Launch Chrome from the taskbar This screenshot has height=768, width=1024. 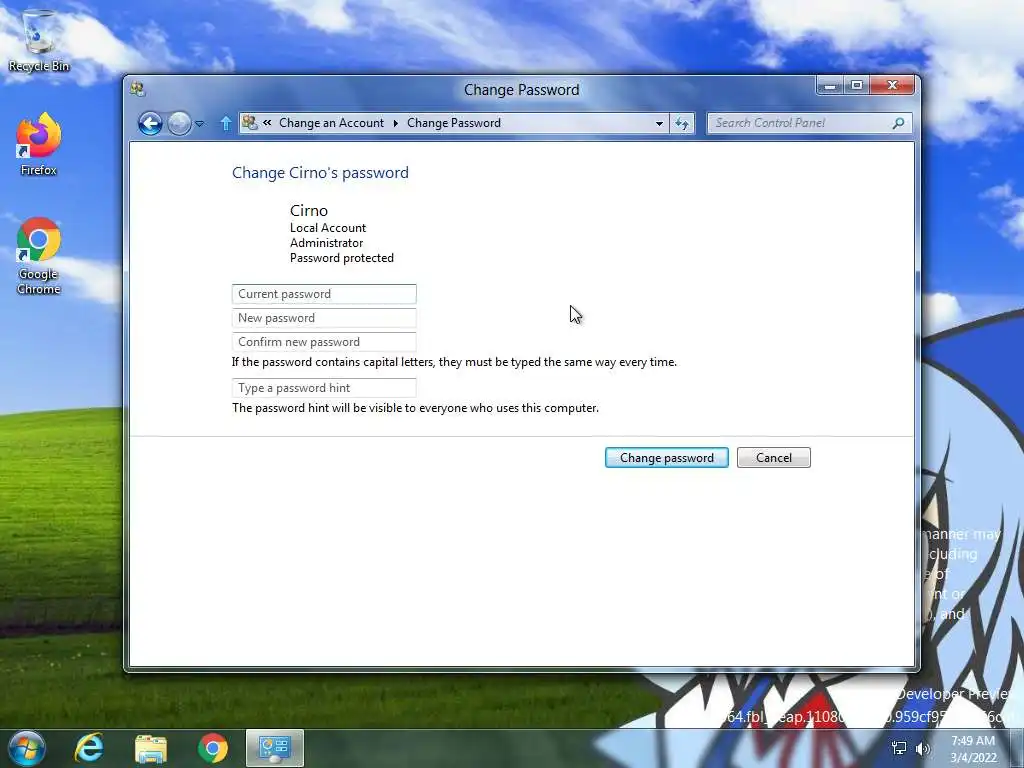(213, 748)
